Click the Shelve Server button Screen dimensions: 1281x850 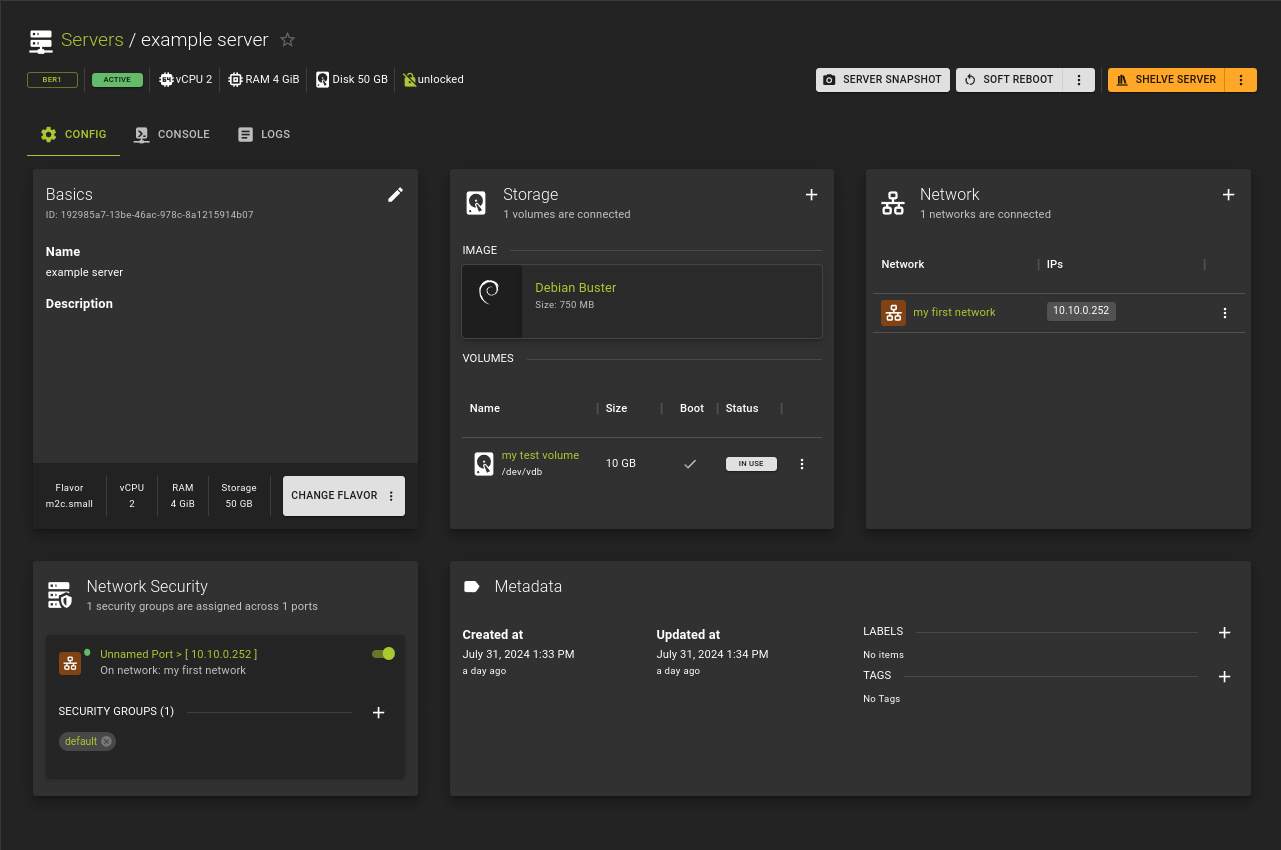click(x=1166, y=80)
